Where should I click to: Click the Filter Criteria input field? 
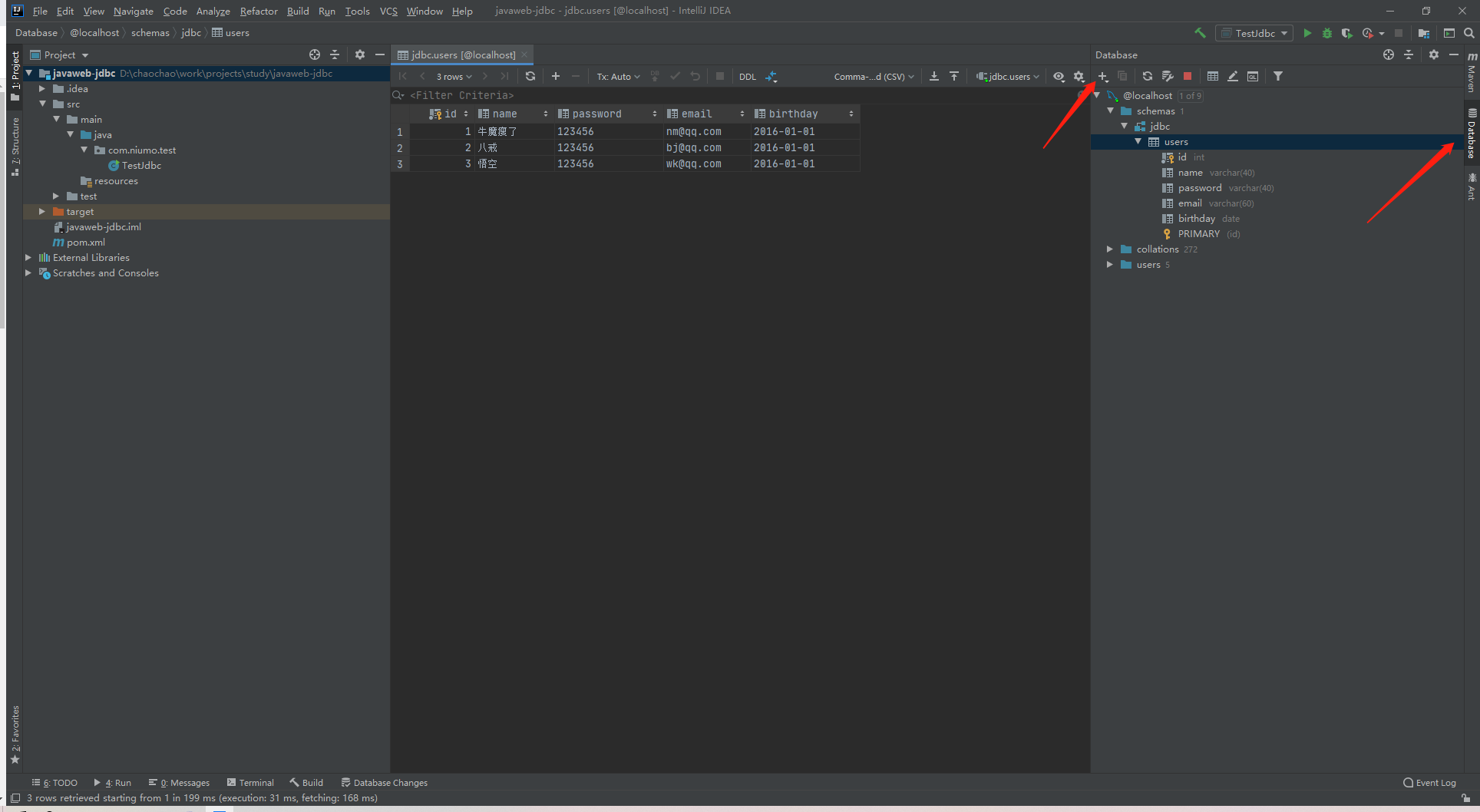click(x=737, y=95)
